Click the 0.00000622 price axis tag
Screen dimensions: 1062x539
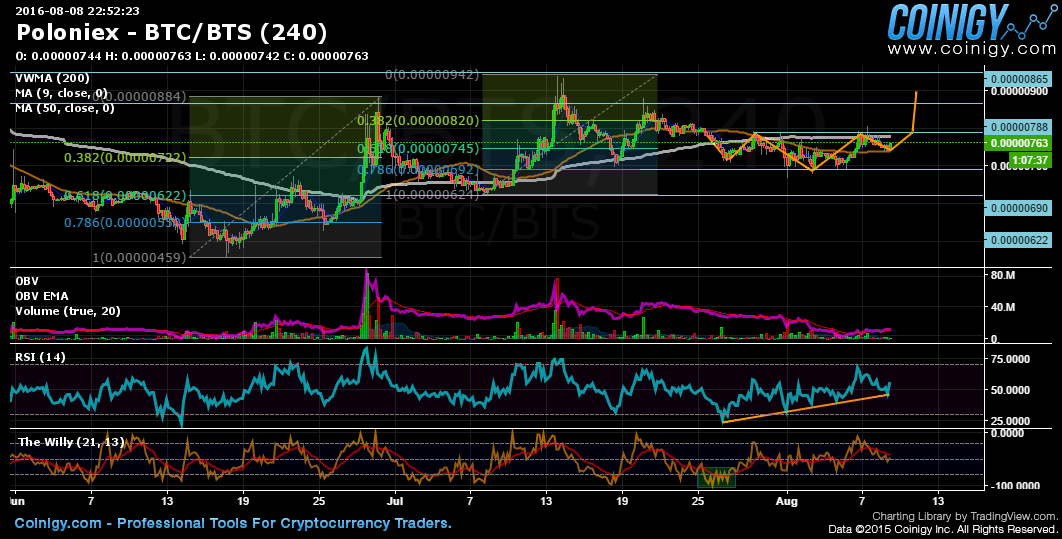pos(1019,240)
